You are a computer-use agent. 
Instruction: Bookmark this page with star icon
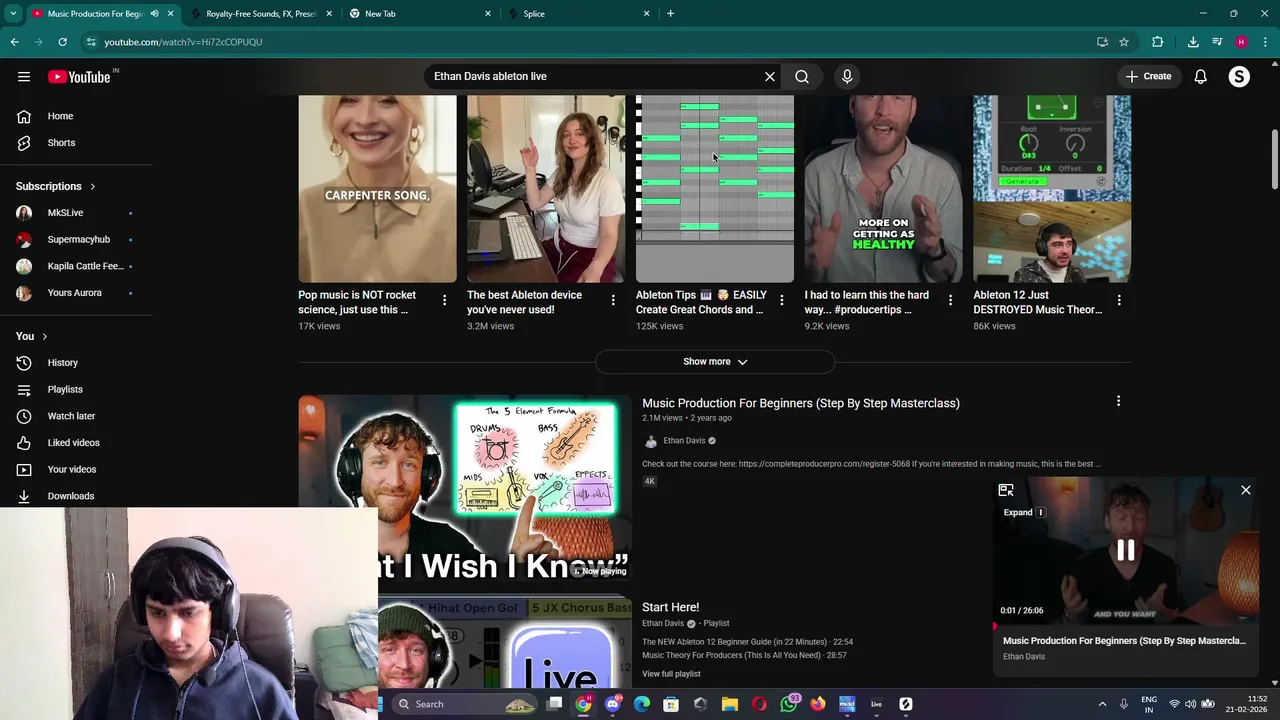[x=1124, y=42]
